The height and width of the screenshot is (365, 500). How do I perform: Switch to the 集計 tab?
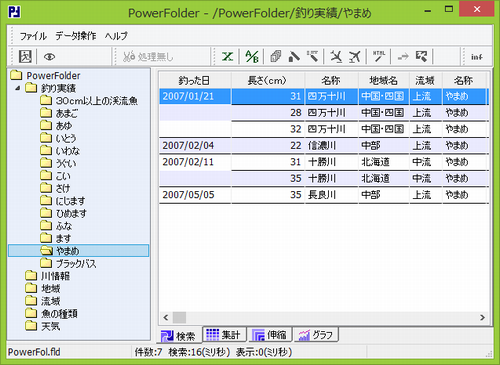(224, 334)
